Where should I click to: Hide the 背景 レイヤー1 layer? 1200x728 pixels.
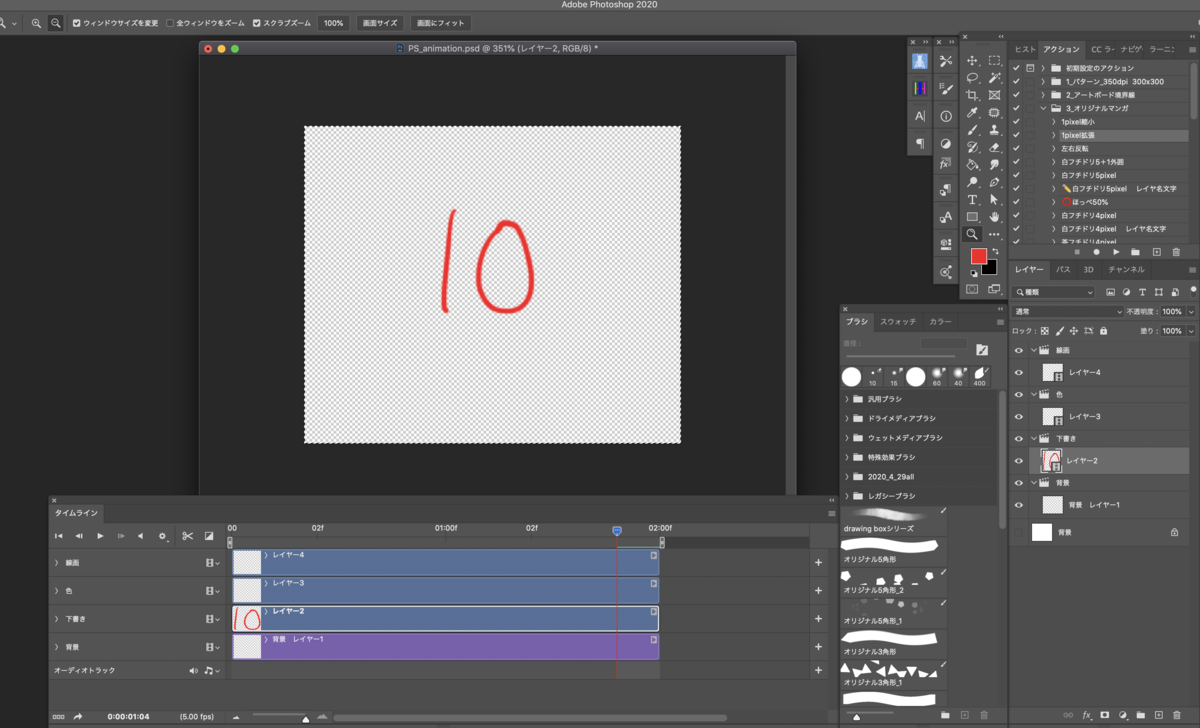(1019, 505)
